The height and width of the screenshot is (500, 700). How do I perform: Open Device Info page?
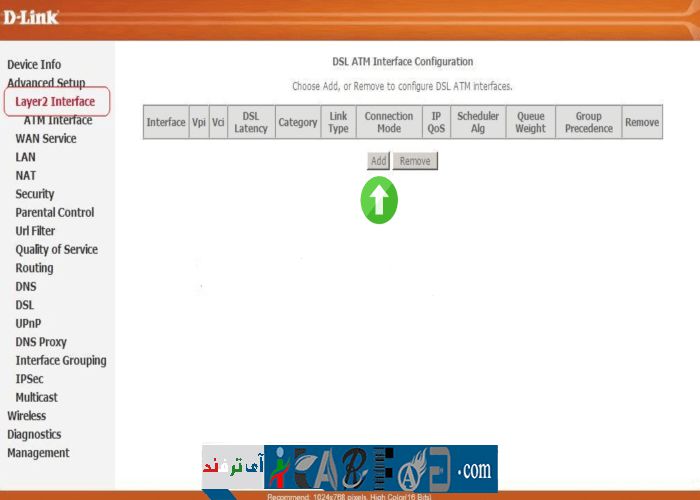[x=34, y=65]
